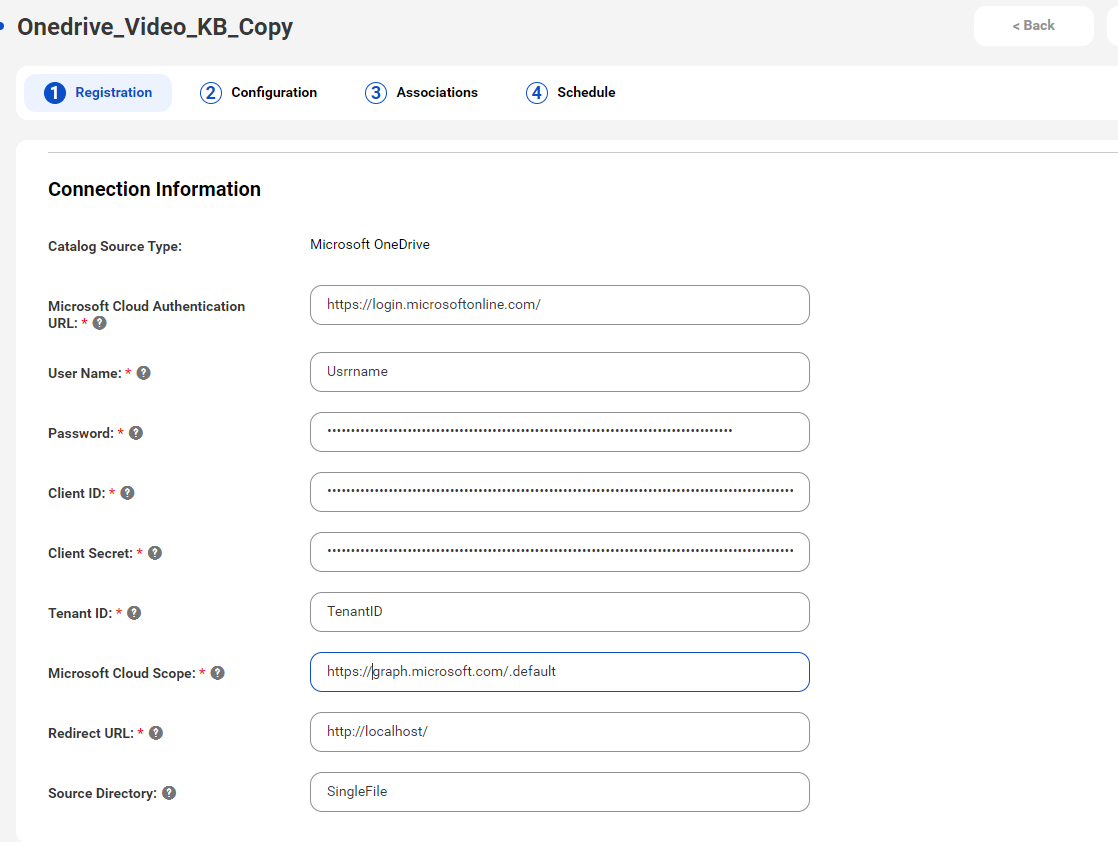Screen dimensions: 1118x842
Task: Focus the Client ID input field
Action: click(560, 492)
